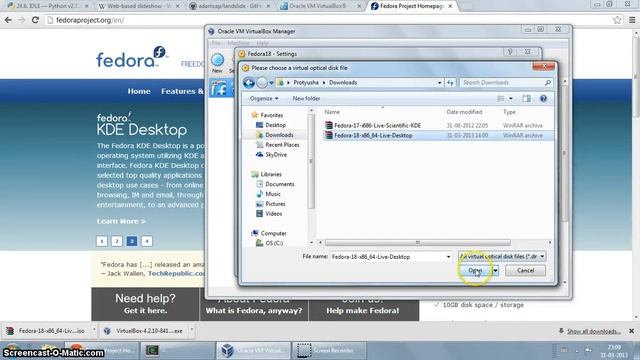
Task: Click Protyusha in the address breadcrumb
Action: click(x=306, y=82)
